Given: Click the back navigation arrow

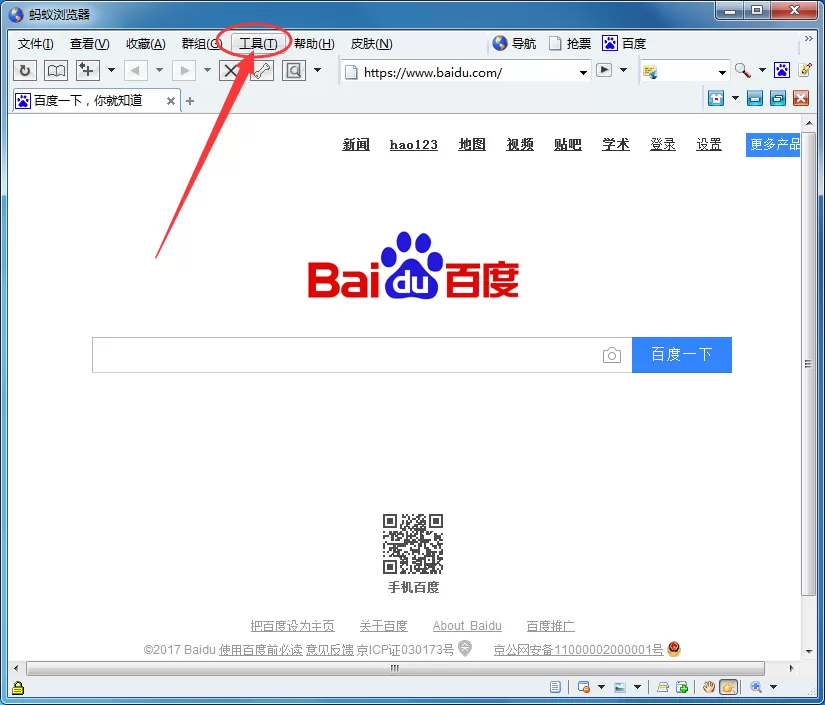Looking at the screenshot, I should (135, 70).
